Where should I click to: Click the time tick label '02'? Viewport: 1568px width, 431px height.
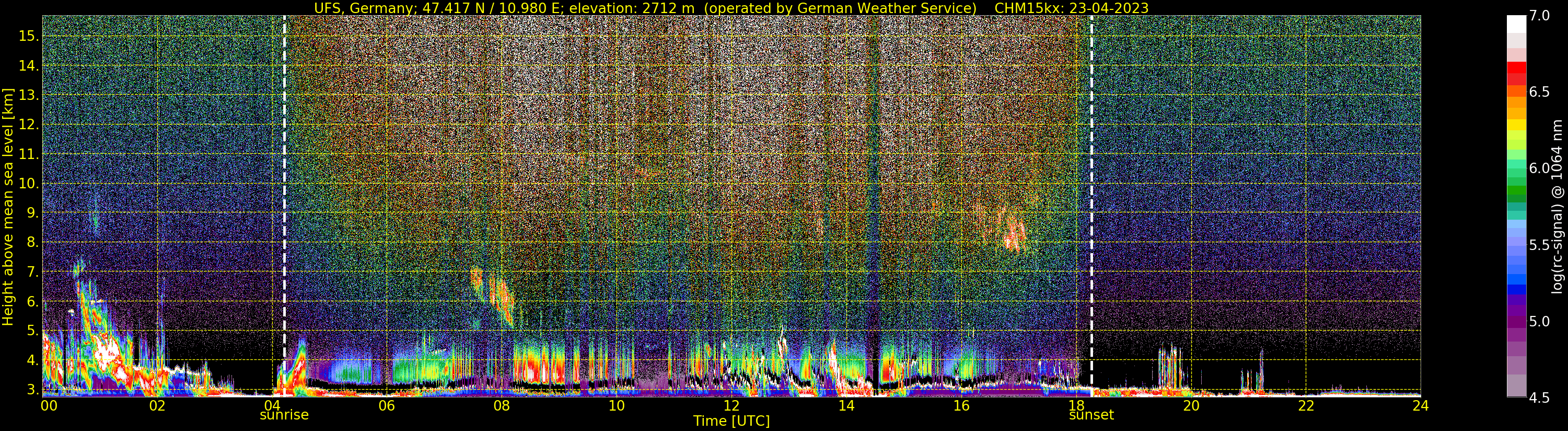click(x=157, y=405)
